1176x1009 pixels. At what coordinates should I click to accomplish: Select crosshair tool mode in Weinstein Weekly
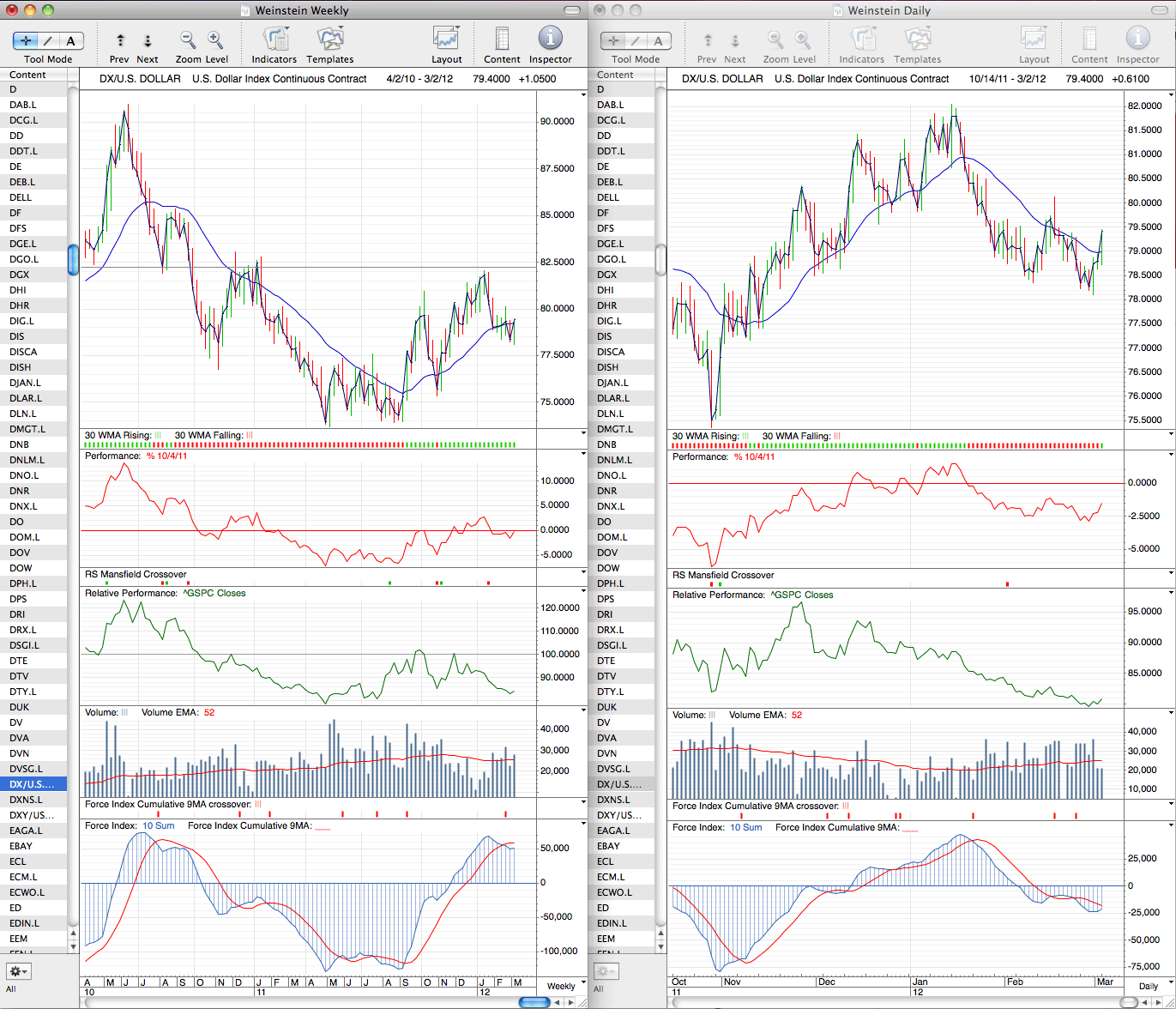point(27,40)
